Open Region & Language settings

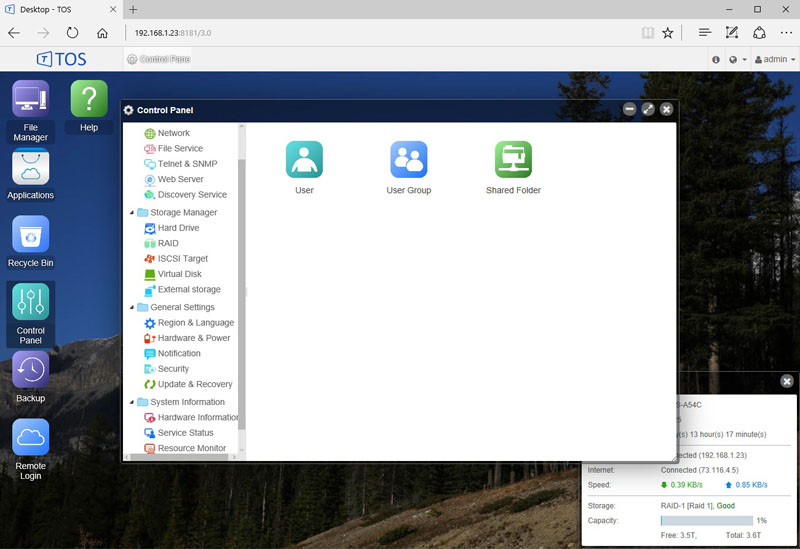point(195,323)
